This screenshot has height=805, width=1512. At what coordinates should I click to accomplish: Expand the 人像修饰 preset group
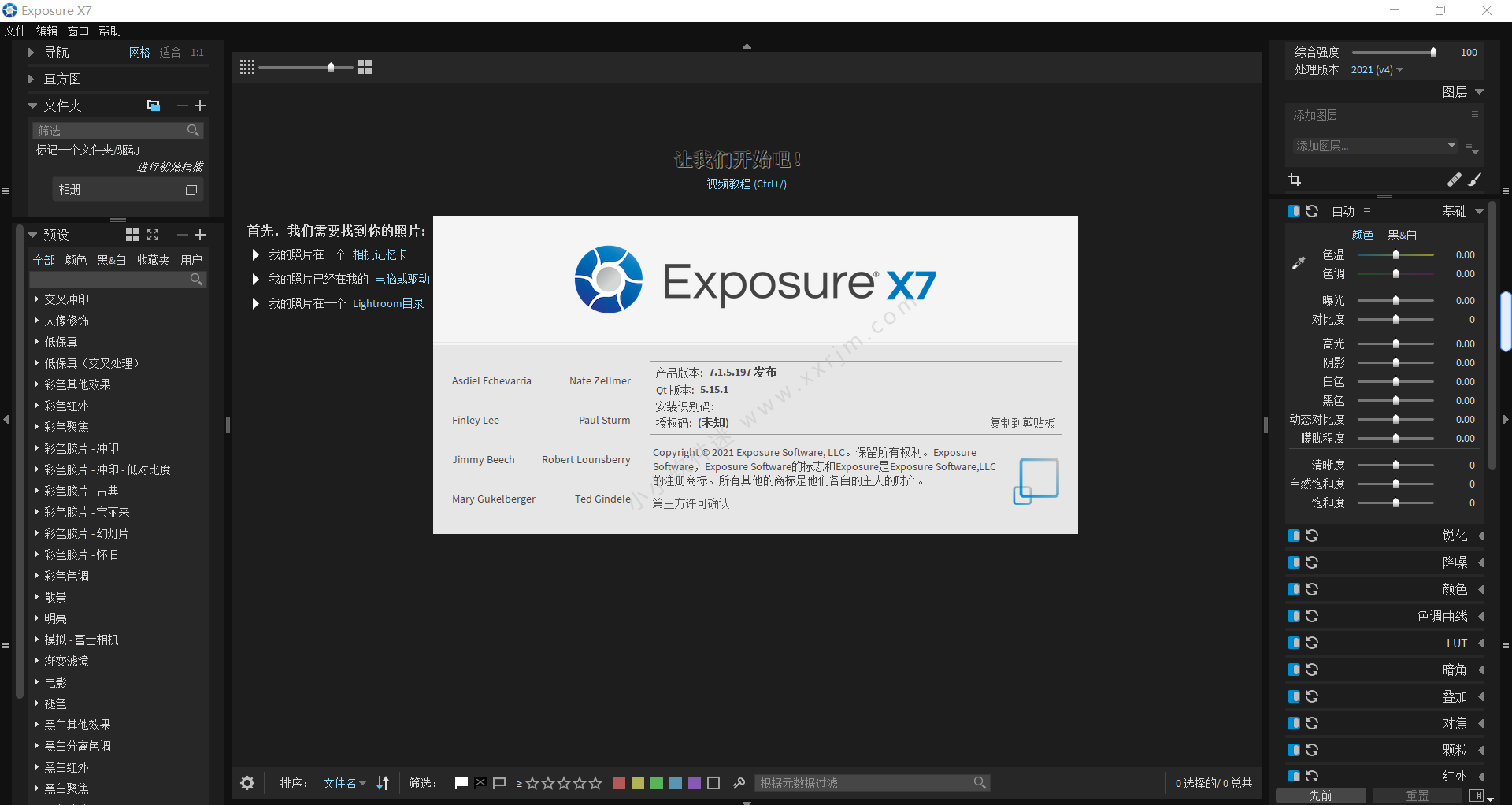tap(36, 321)
